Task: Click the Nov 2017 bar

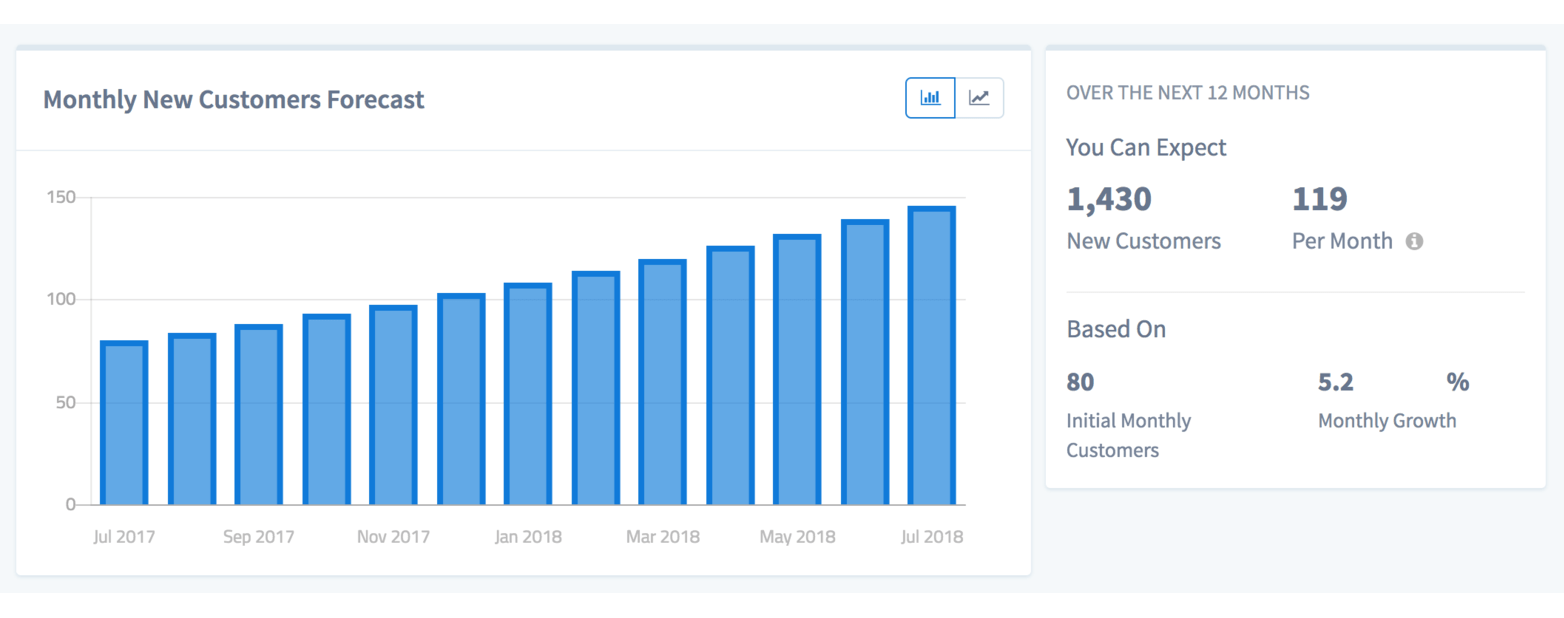Action: coord(393,405)
